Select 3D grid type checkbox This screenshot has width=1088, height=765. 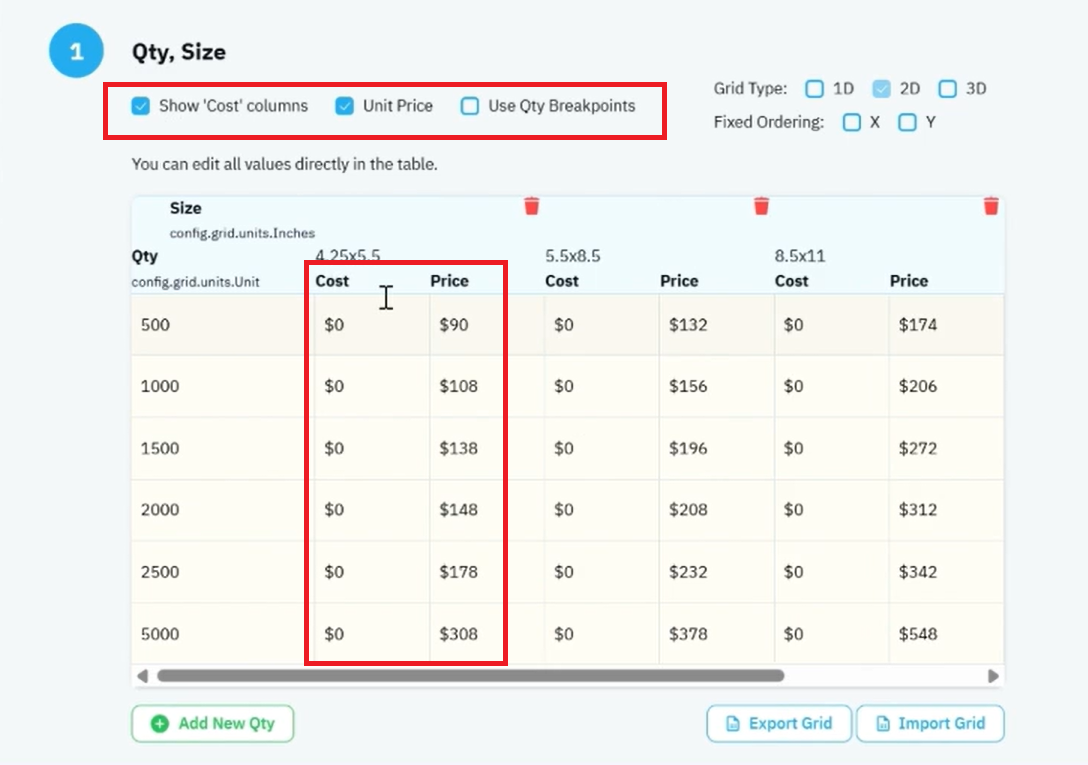(947, 89)
